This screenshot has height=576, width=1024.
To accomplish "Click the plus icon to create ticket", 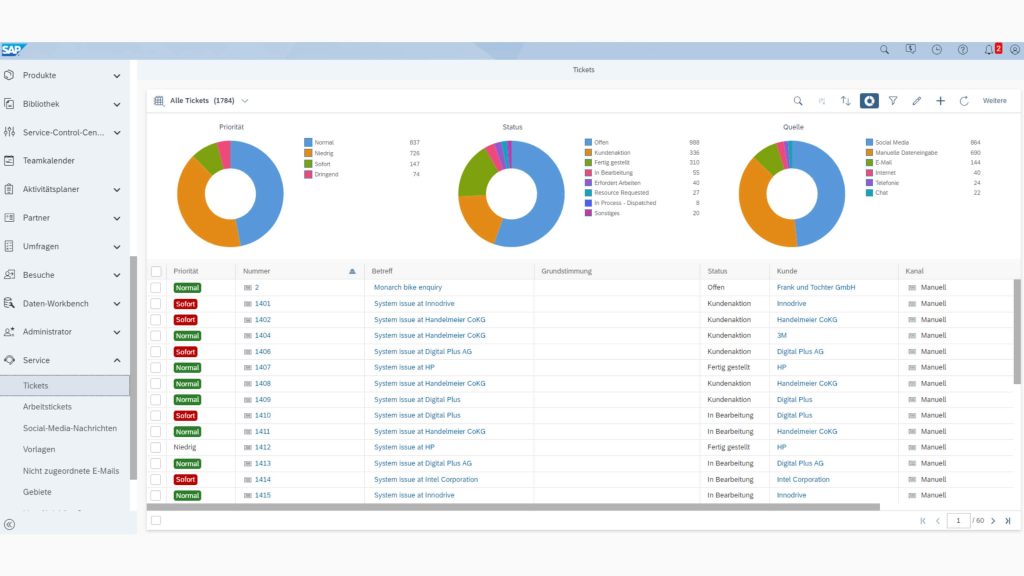I will 940,101.
